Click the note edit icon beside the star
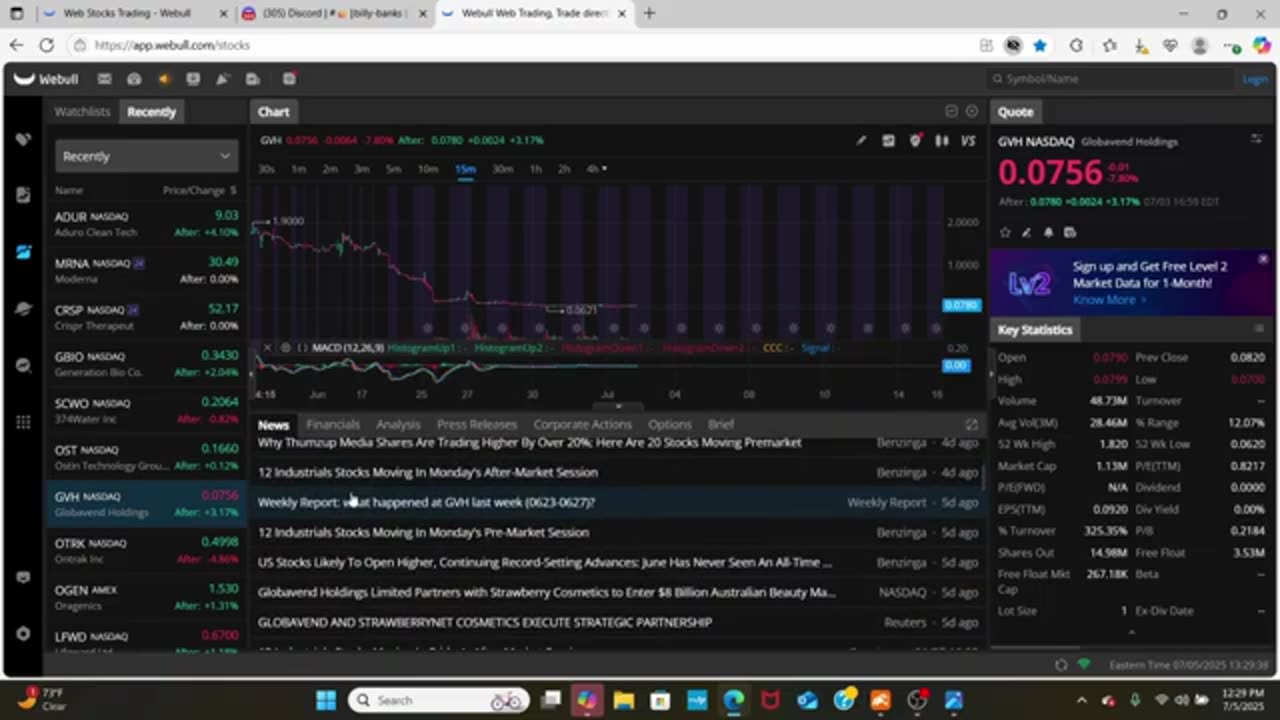 [1026, 232]
